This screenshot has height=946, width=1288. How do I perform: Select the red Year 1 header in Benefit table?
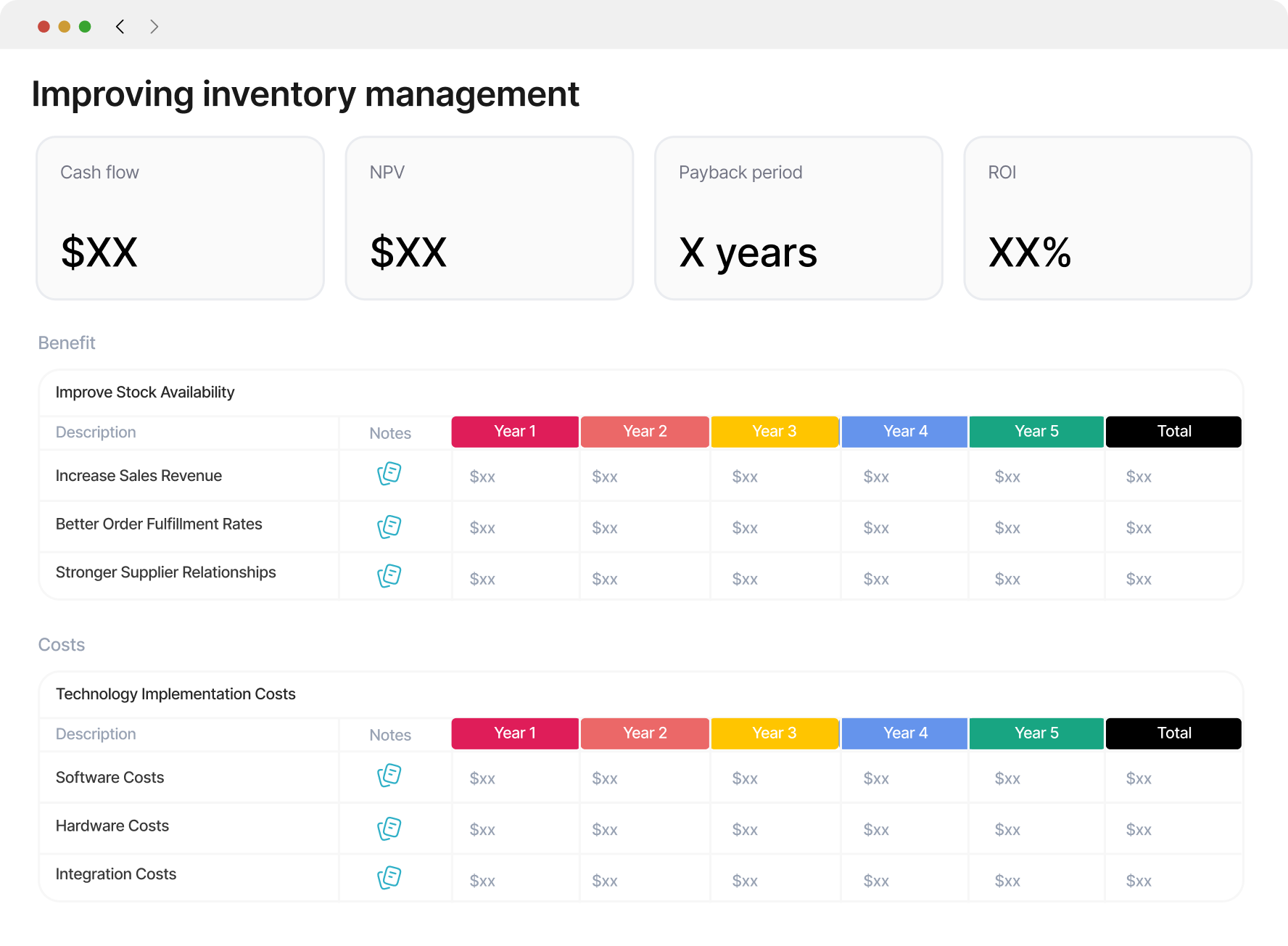point(515,432)
